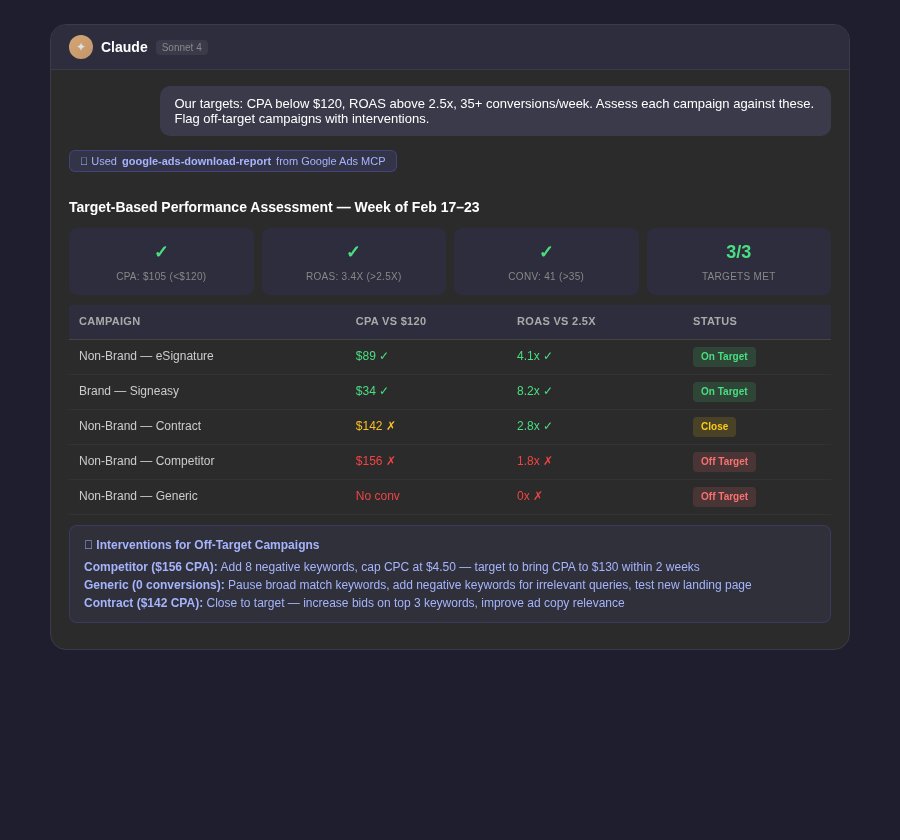Click the Claude avatar icon

(x=81, y=47)
